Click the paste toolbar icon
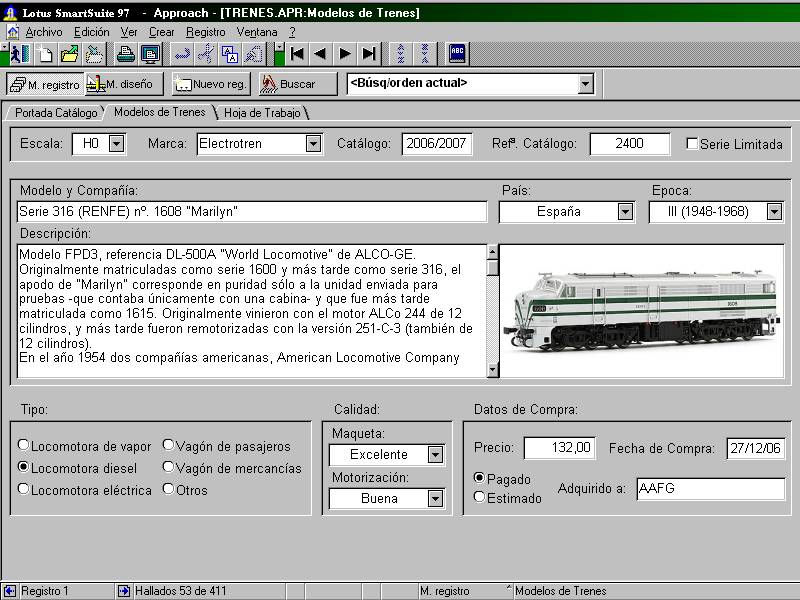The width and height of the screenshot is (800, 600). [x=254, y=54]
